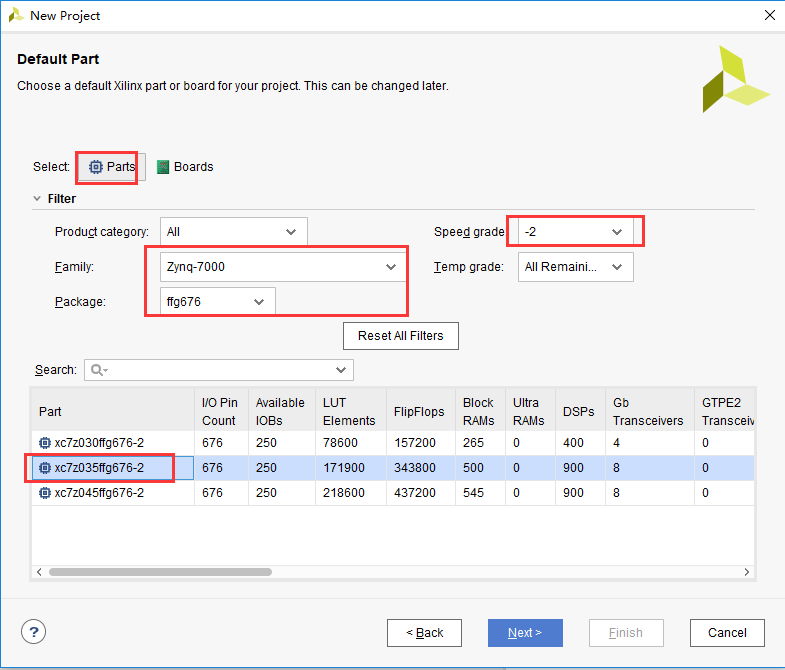Click the horizontal scrollbar thumb

click(x=160, y=572)
